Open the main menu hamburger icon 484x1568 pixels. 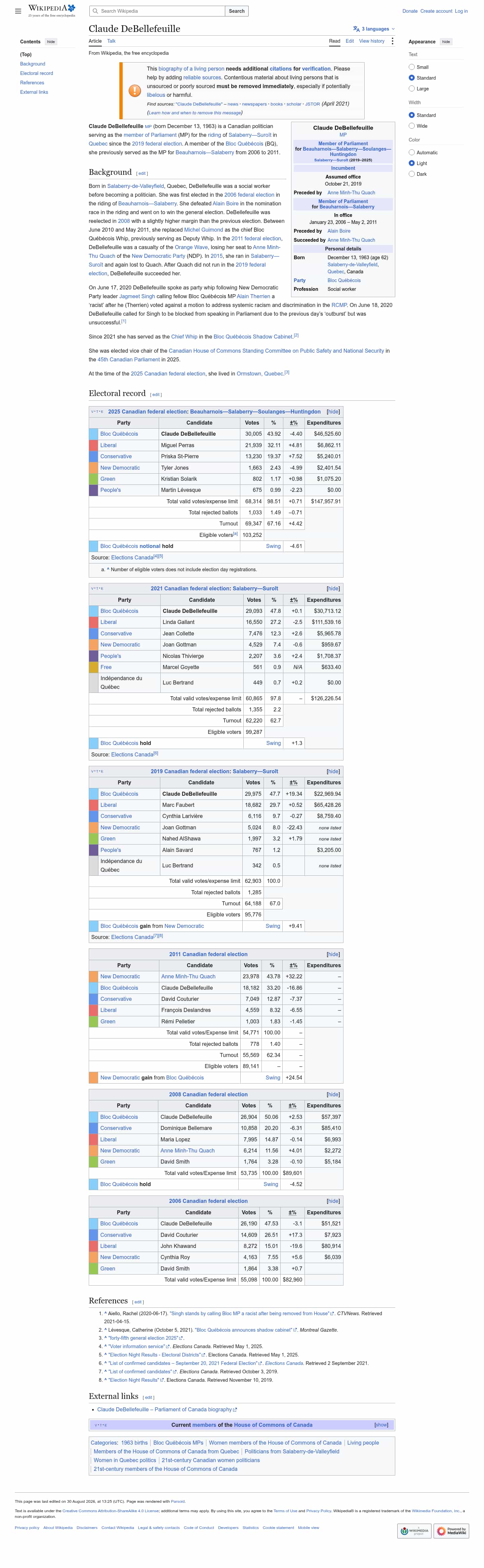(18, 11)
